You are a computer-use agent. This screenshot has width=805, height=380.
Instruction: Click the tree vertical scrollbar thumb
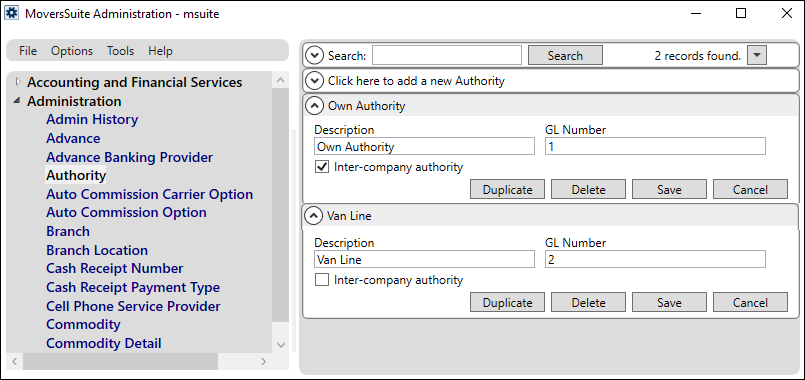280,204
